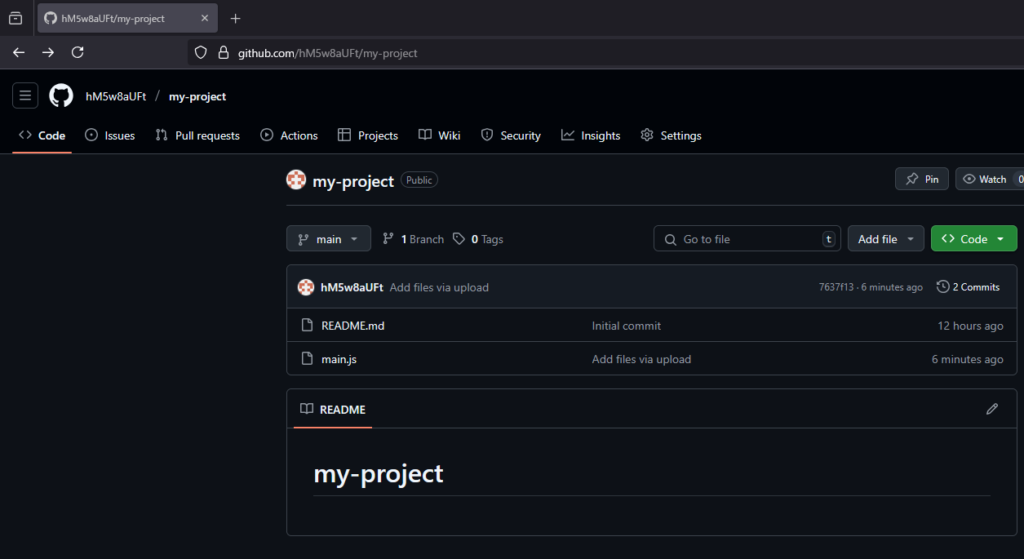Reload the page using browser refresh icon
Viewport: 1024px width, 559px height.
pos(77,53)
